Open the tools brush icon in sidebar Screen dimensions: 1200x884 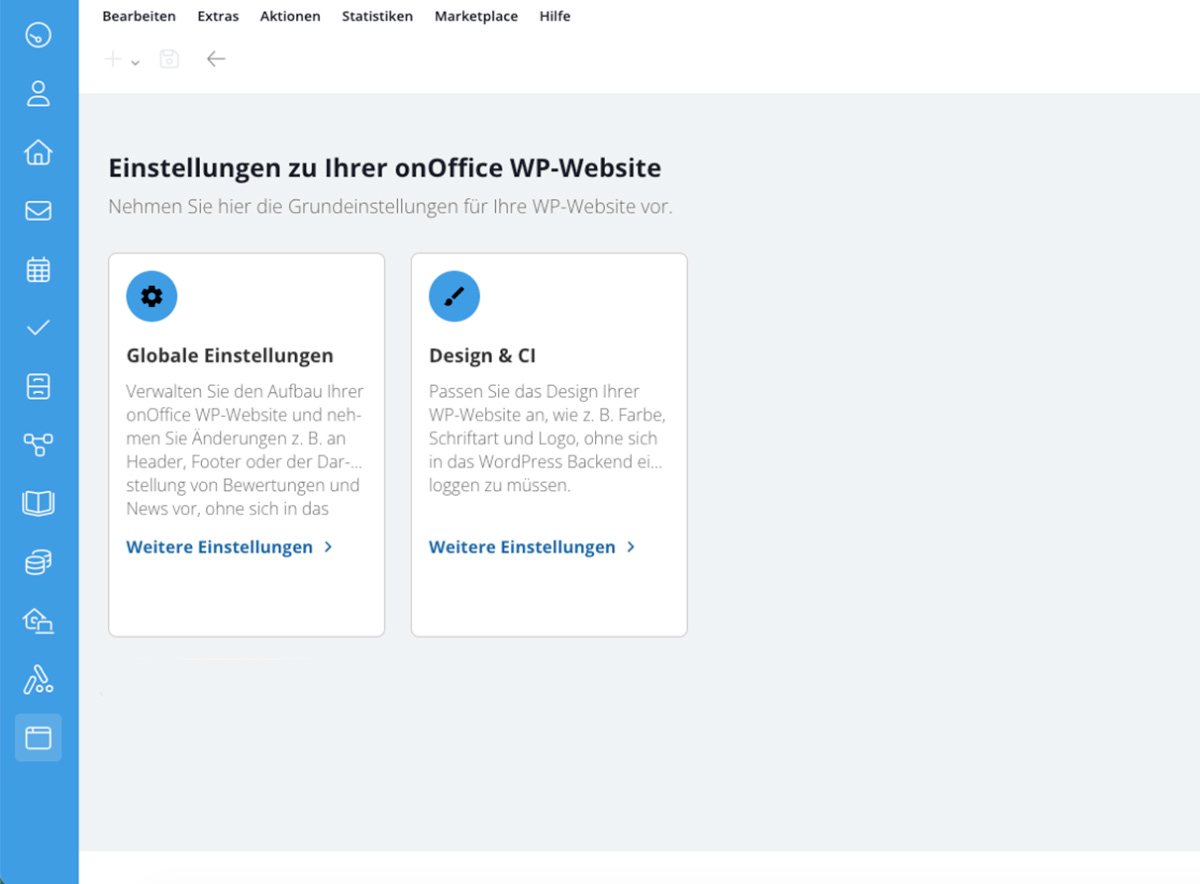click(x=38, y=680)
